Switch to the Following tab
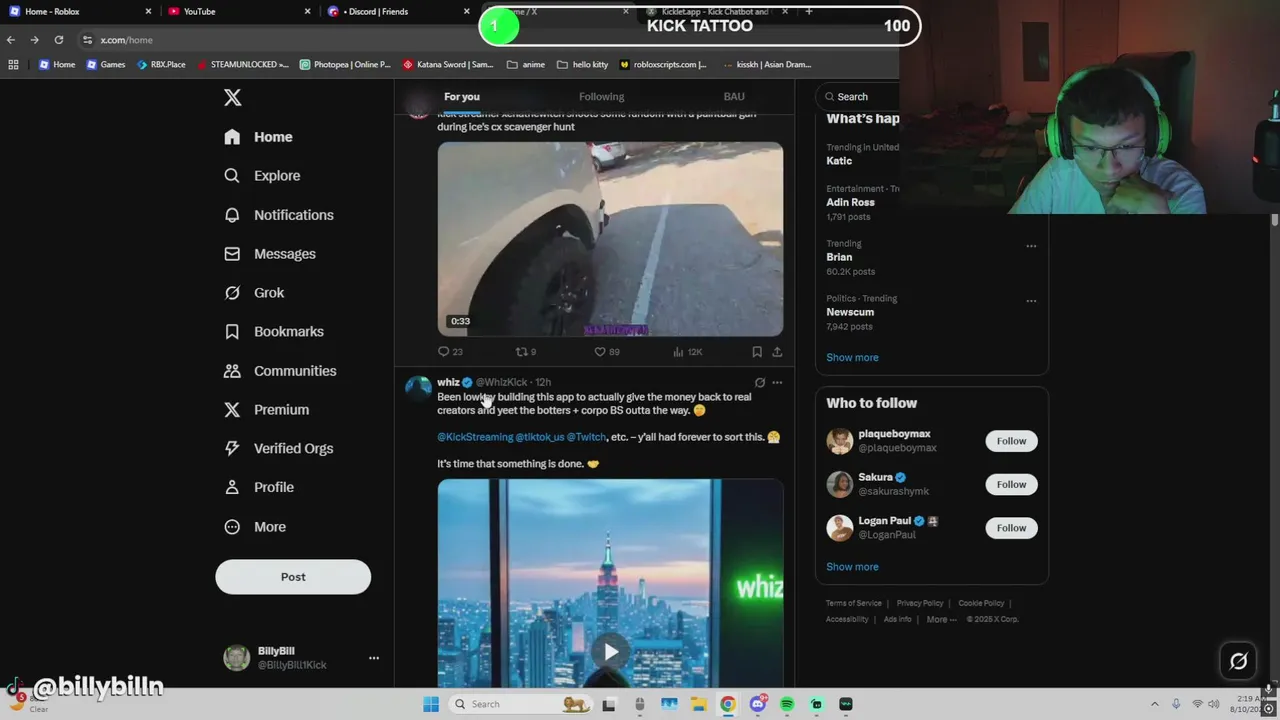This screenshot has width=1280, height=720. pos(601,97)
